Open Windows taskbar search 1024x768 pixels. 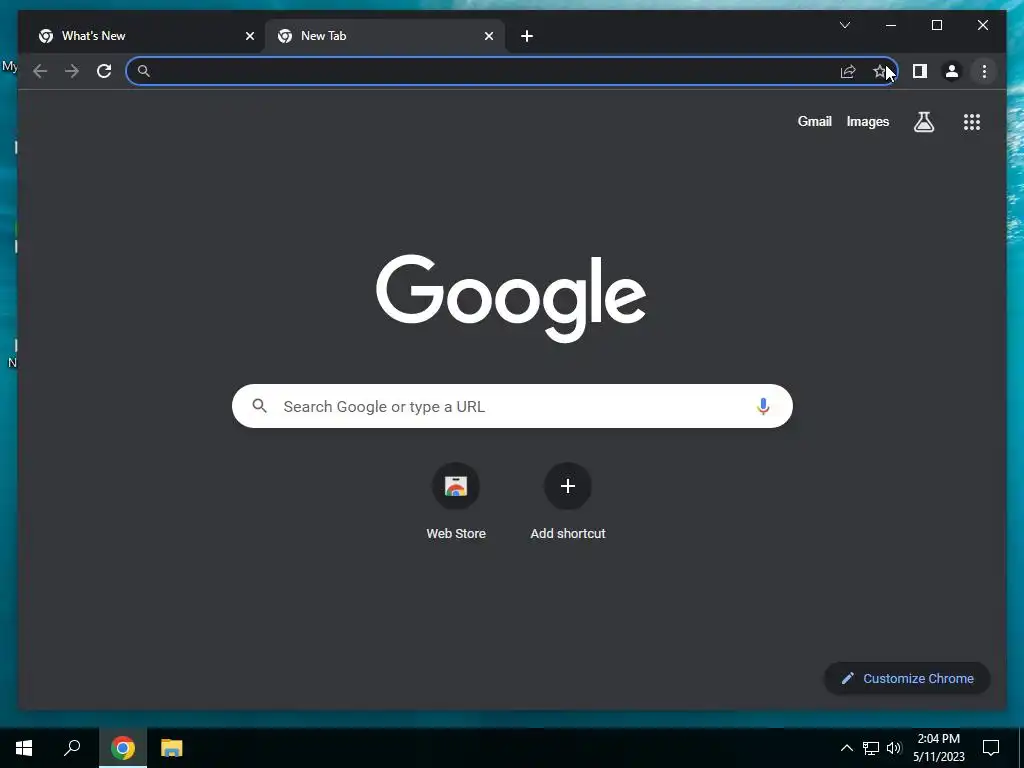[x=72, y=748]
